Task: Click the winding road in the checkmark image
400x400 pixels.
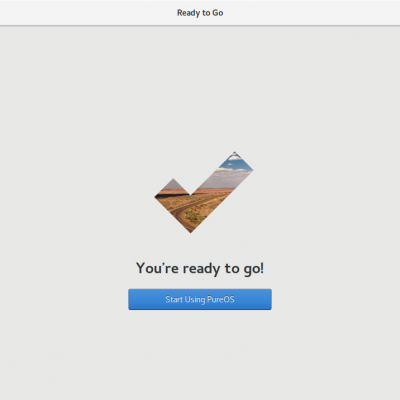Action: point(183,212)
